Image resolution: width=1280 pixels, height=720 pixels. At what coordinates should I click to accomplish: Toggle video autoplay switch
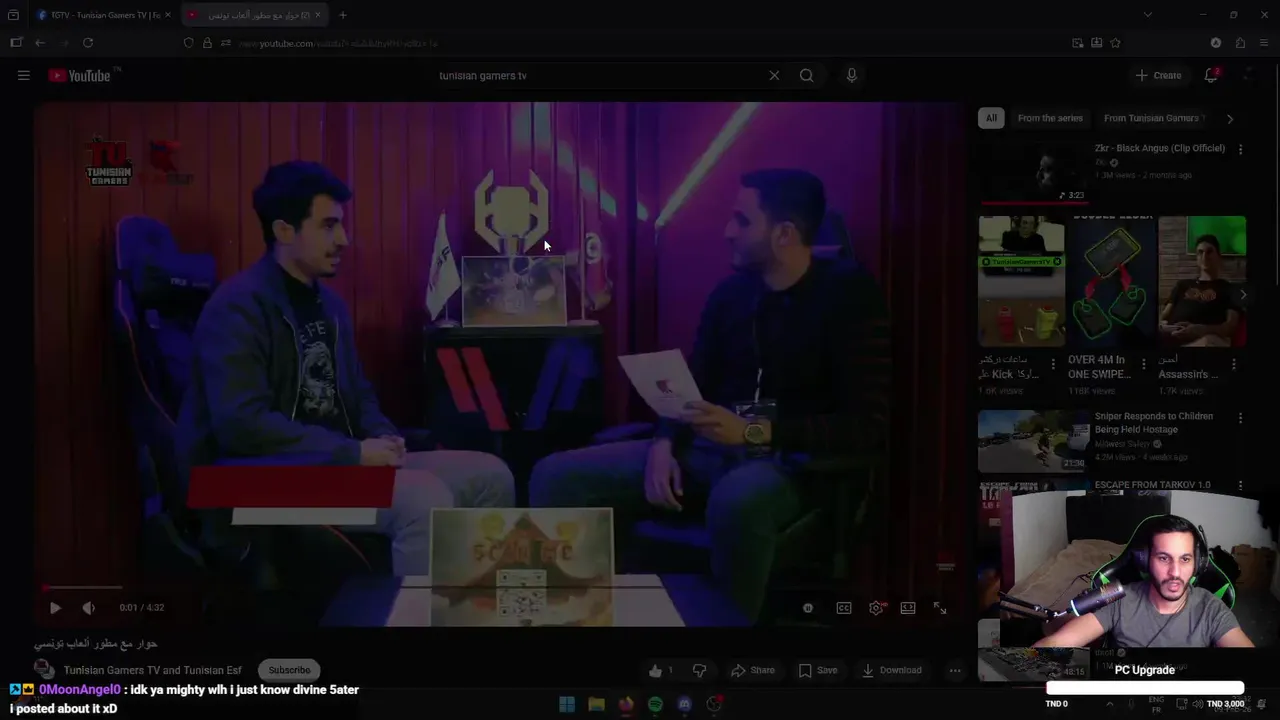tap(808, 607)
